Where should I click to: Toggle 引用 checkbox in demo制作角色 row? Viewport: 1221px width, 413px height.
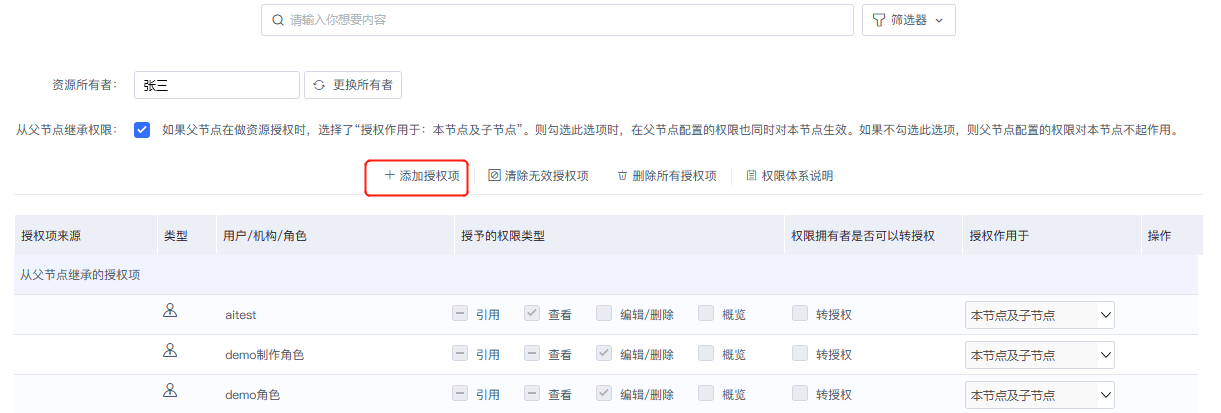pyautogui.click(x=460, y=354)
